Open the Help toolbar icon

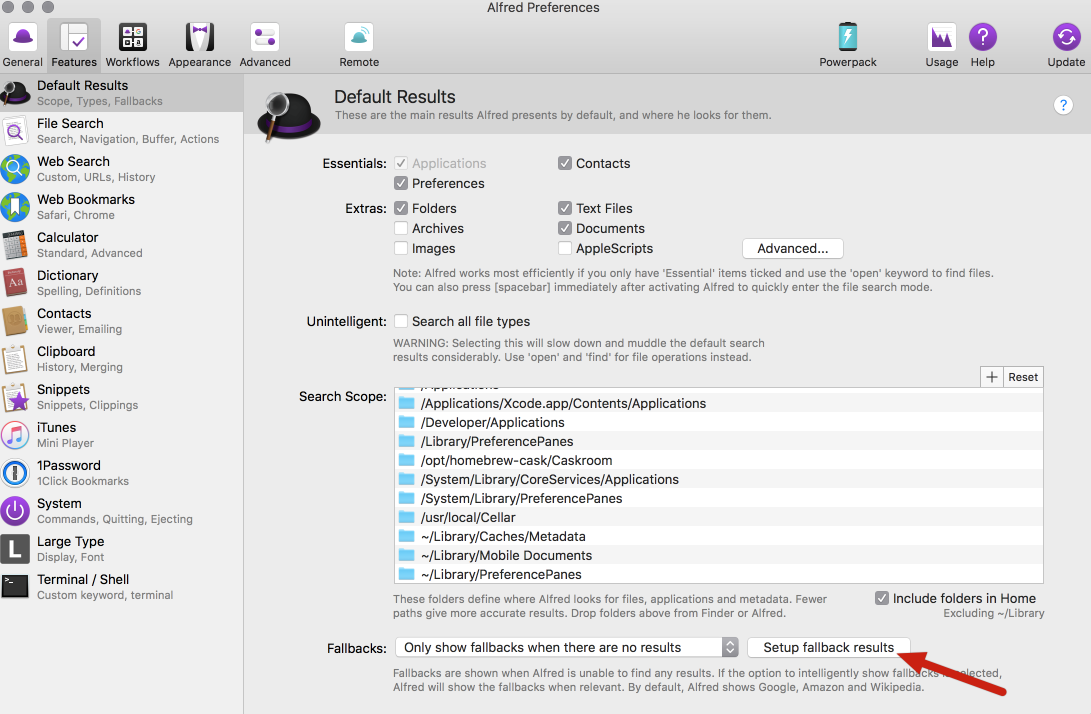(x=982, y=38)
